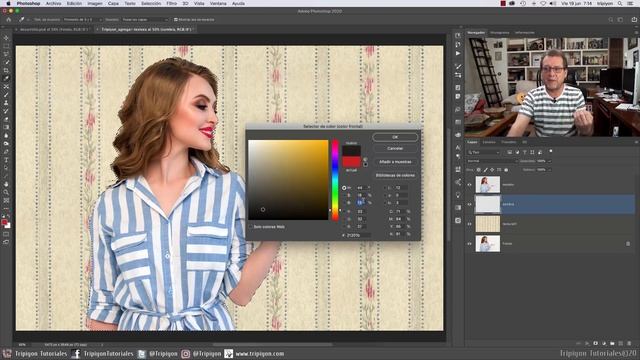Open the sample size dropdown in options bar
The width and height of the screenshot is (640, 360).
tap(81, 20)
